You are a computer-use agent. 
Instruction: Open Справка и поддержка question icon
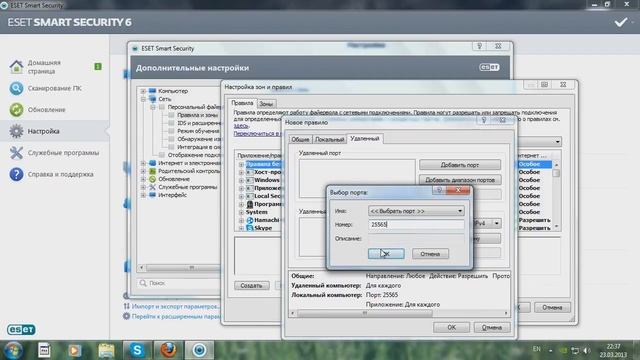pos(16,174)
